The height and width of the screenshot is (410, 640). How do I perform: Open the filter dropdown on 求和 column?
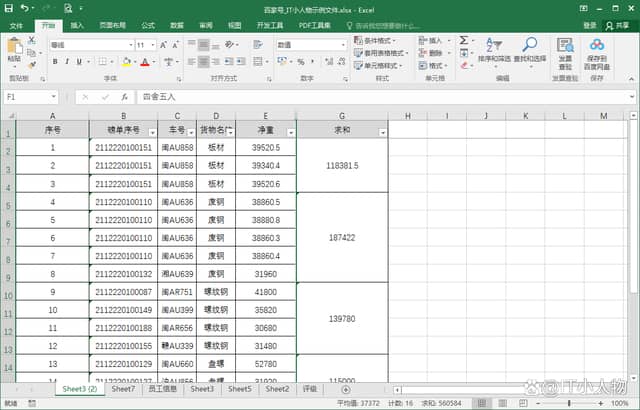381,132
